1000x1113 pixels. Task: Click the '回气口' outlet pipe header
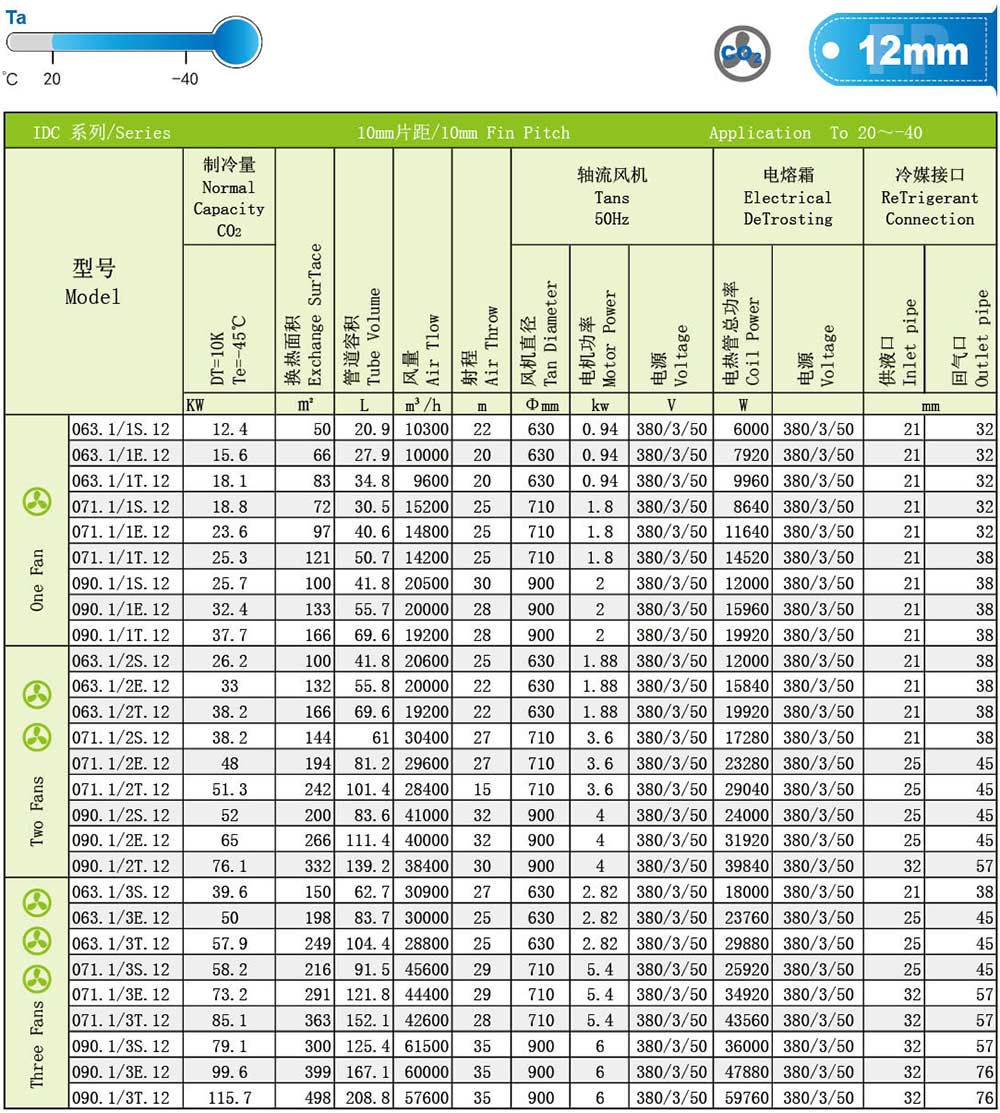970,338
